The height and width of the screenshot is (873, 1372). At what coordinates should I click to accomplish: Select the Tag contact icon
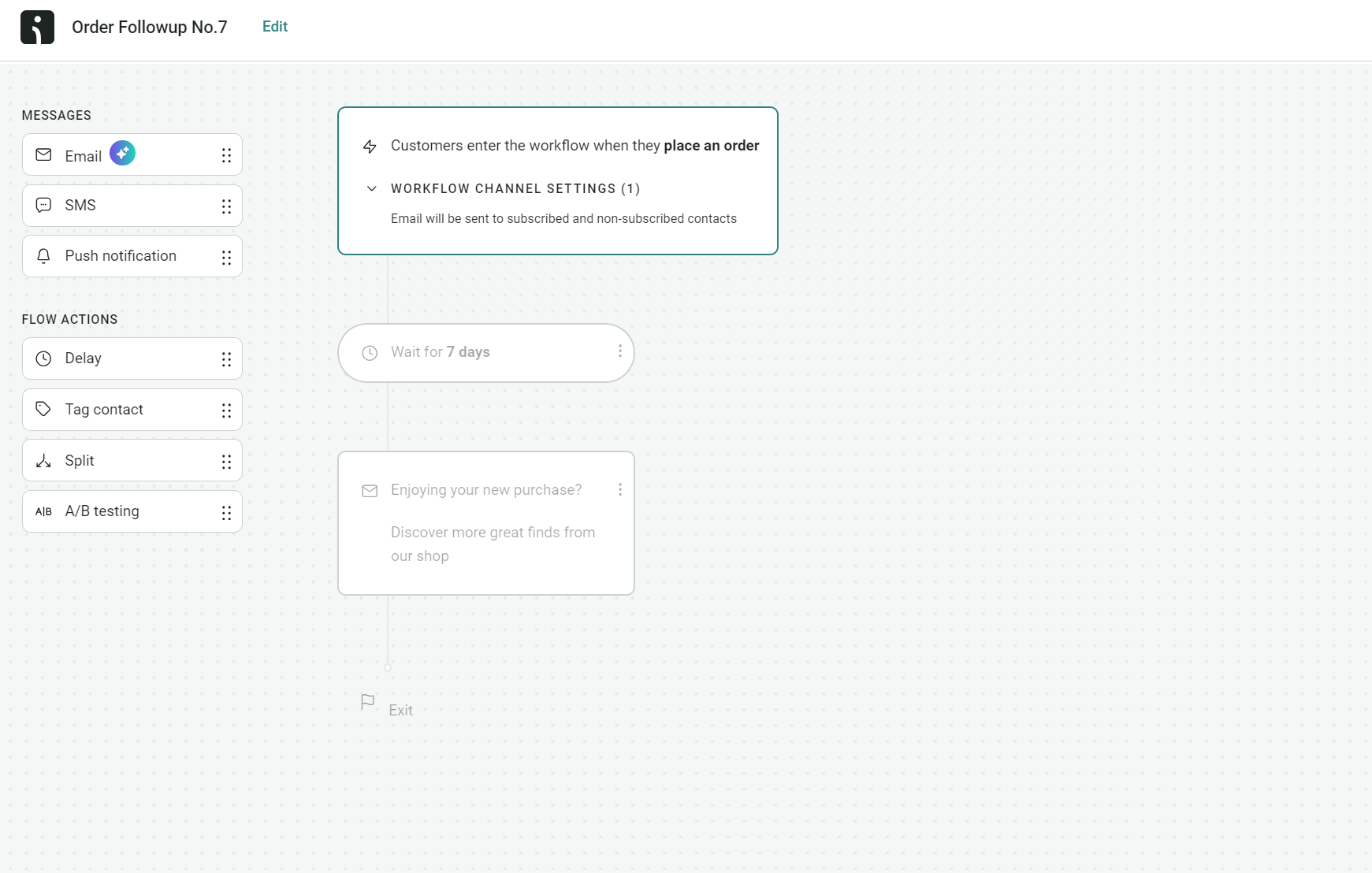[43, 409]
